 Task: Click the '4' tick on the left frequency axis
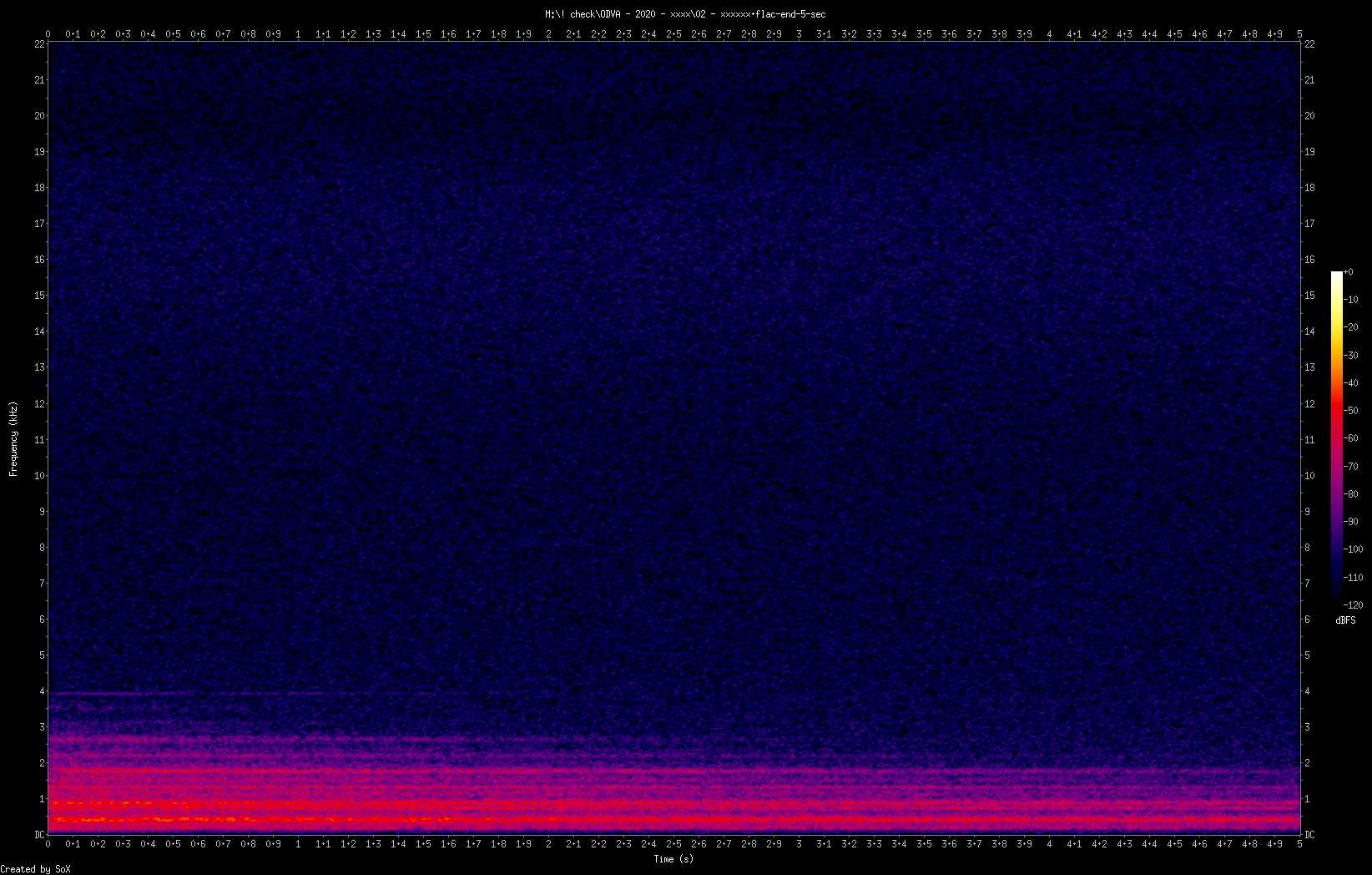42,691
